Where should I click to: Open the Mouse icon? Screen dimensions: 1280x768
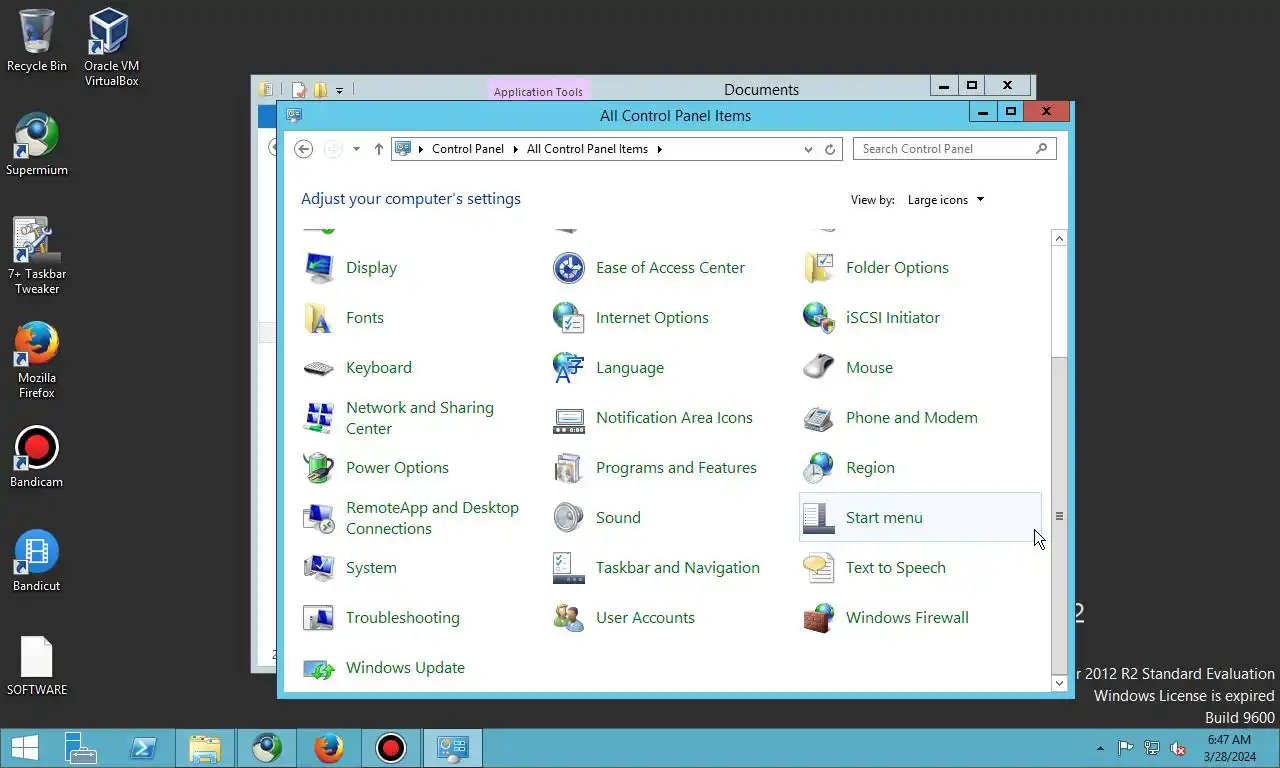(x=819, y=368)
